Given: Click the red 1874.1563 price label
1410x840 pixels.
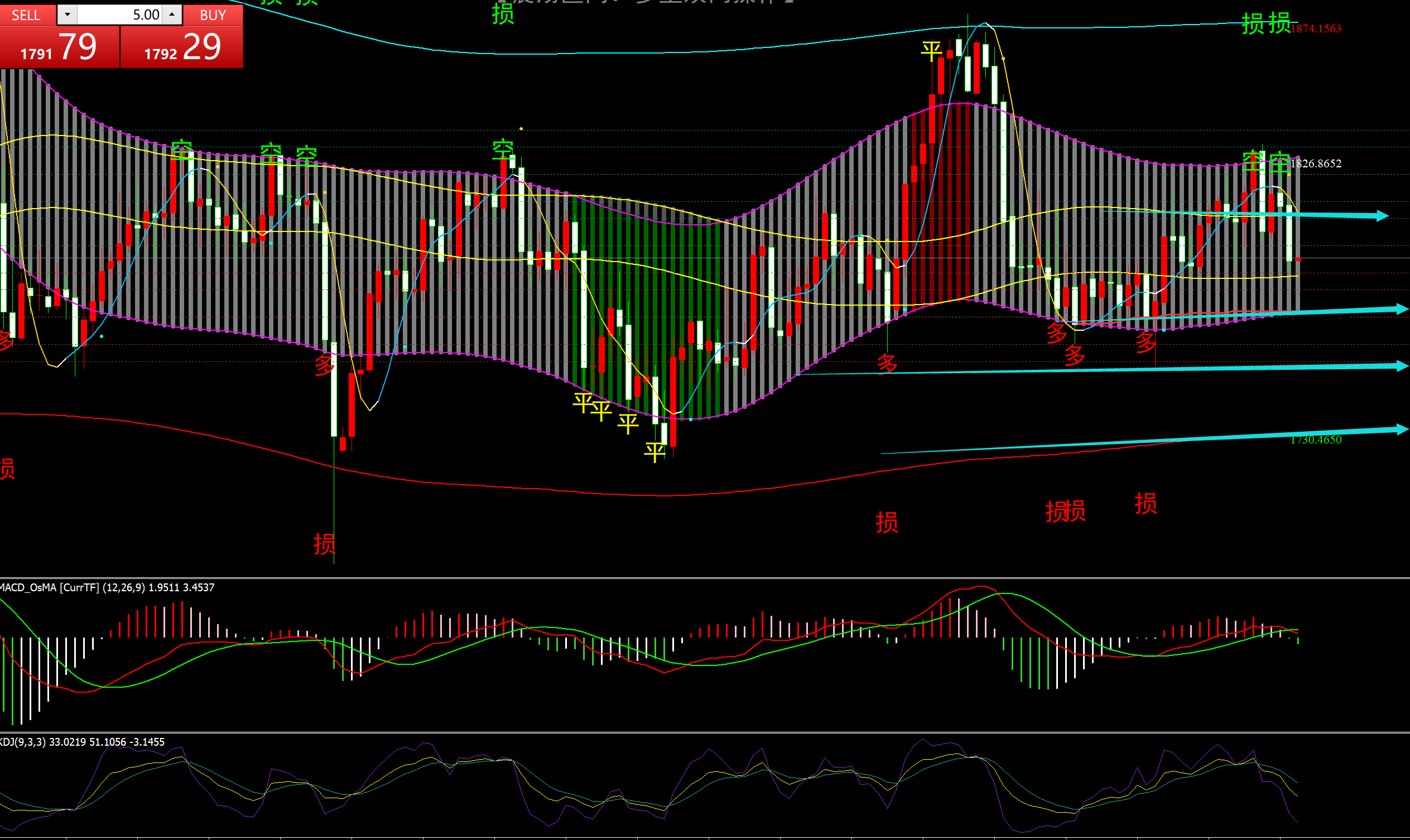Looking at the screenshot, I should tap(1316, 29).
